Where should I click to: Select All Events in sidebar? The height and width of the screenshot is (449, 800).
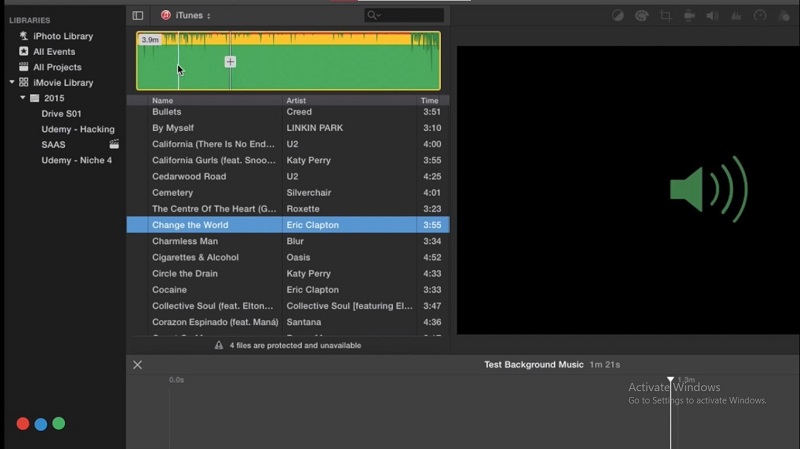click(x=54, y=52)
